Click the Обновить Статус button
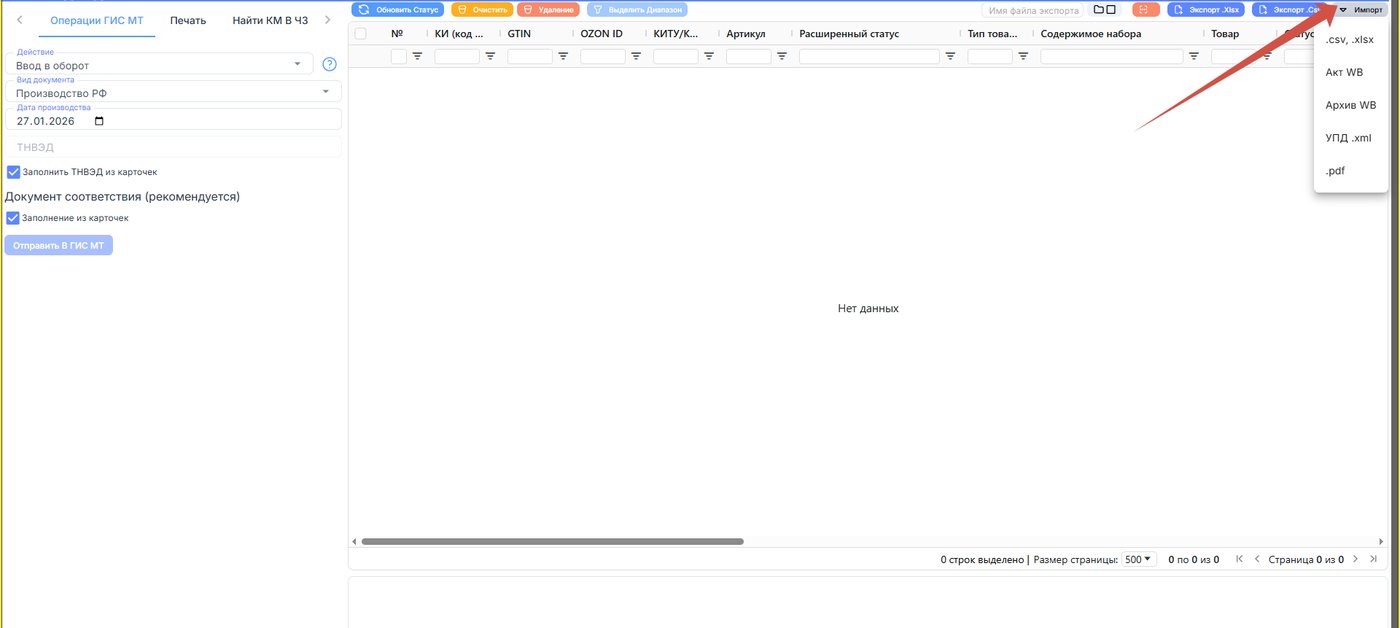Screen dimensions: 1400x628 [x=398, y=9]
